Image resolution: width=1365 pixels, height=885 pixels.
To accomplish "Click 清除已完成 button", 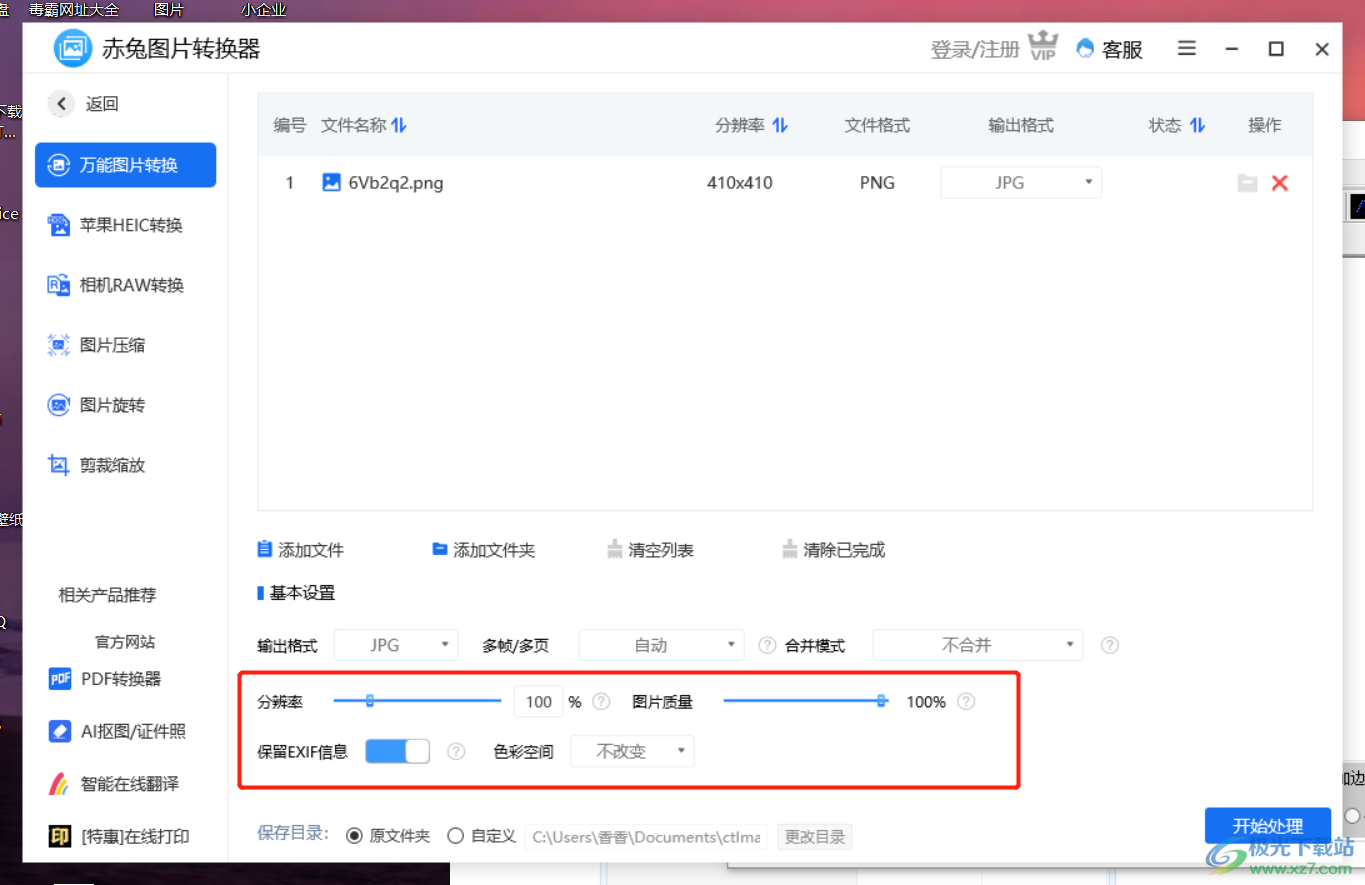I will coord(834,550).
